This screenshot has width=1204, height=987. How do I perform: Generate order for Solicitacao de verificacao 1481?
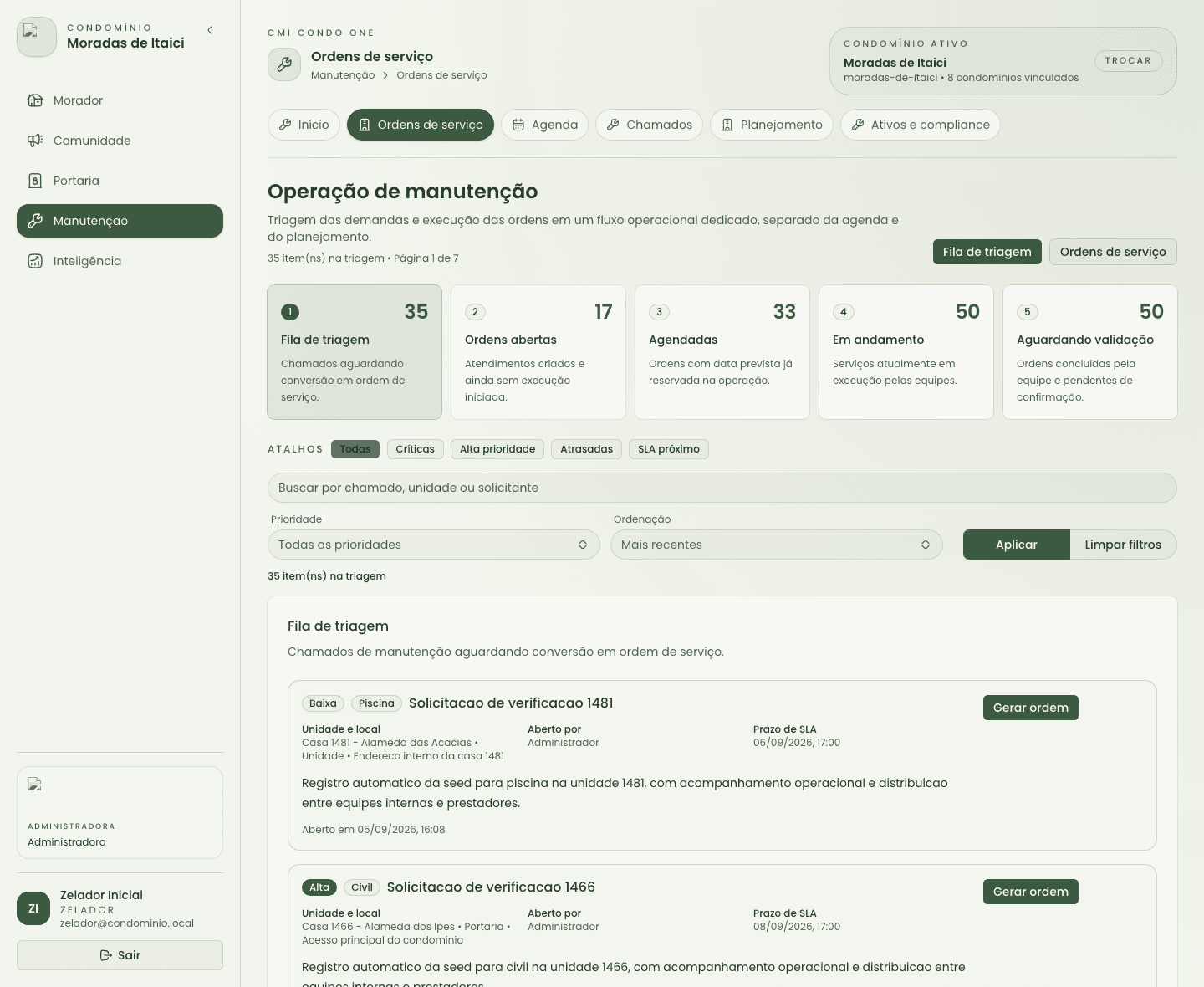(x=1031, y=708)
